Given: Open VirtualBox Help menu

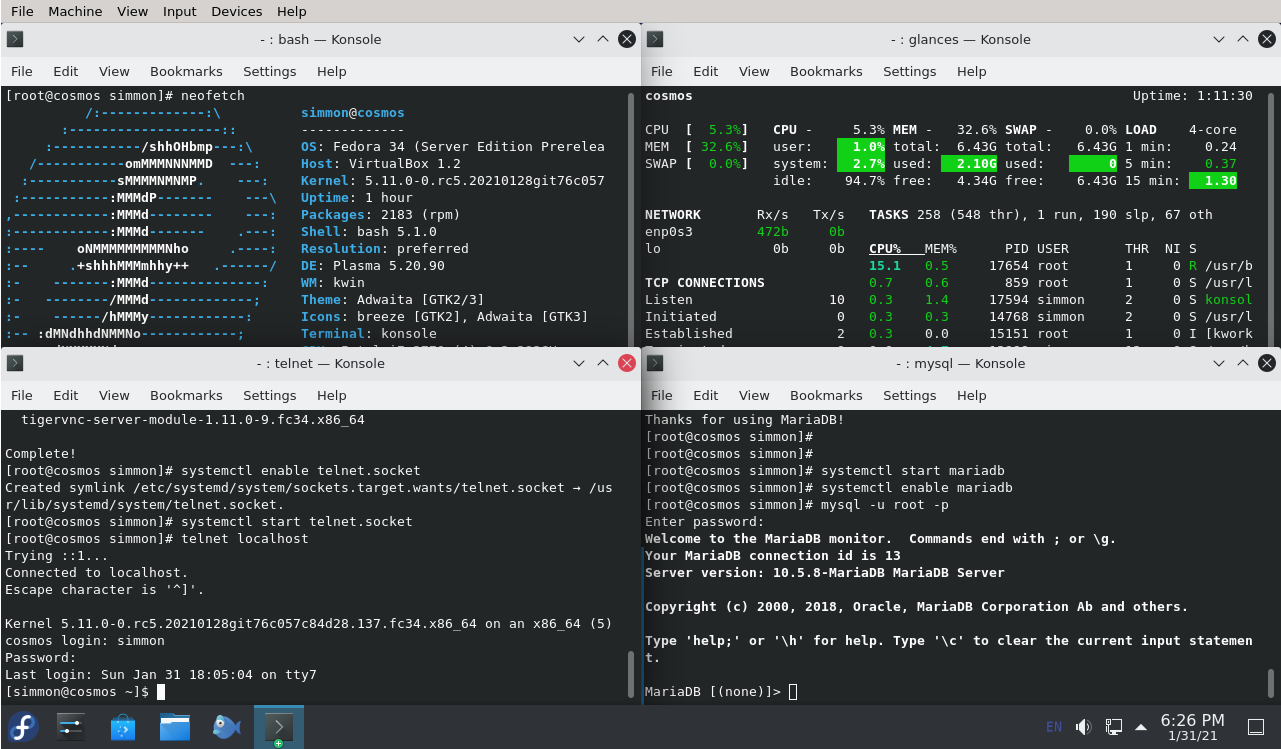Looking at the screenshot, I should pos(291,11).
